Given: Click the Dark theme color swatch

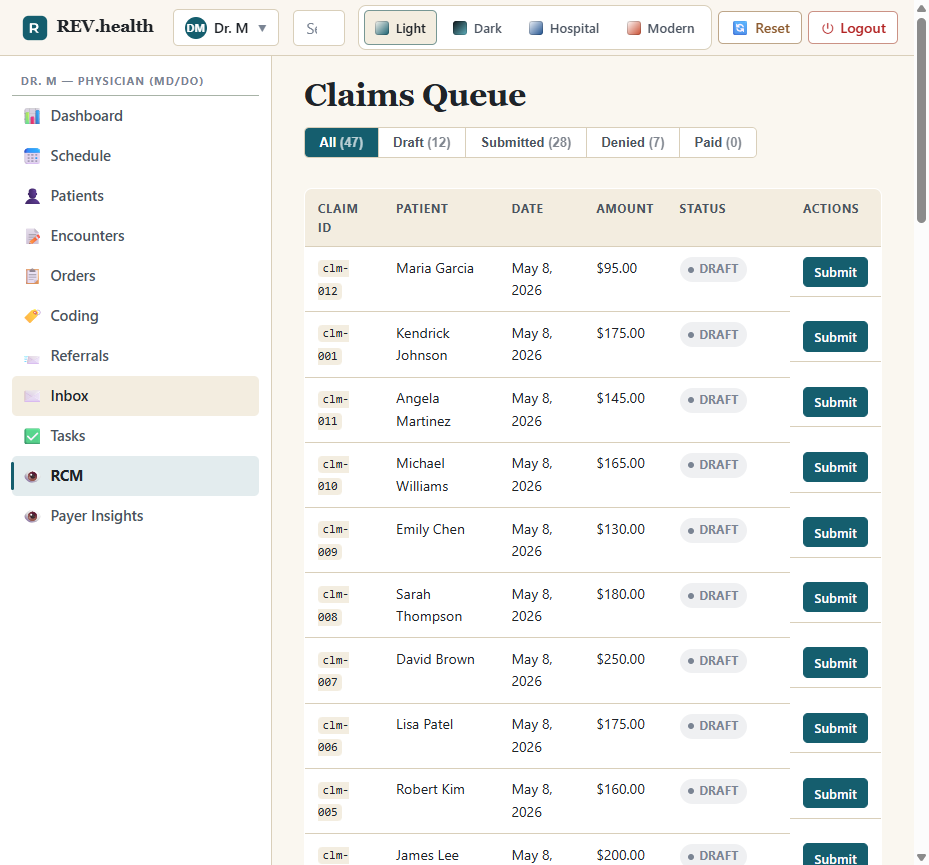Looking at the screenshot, I should pos(460,28).
